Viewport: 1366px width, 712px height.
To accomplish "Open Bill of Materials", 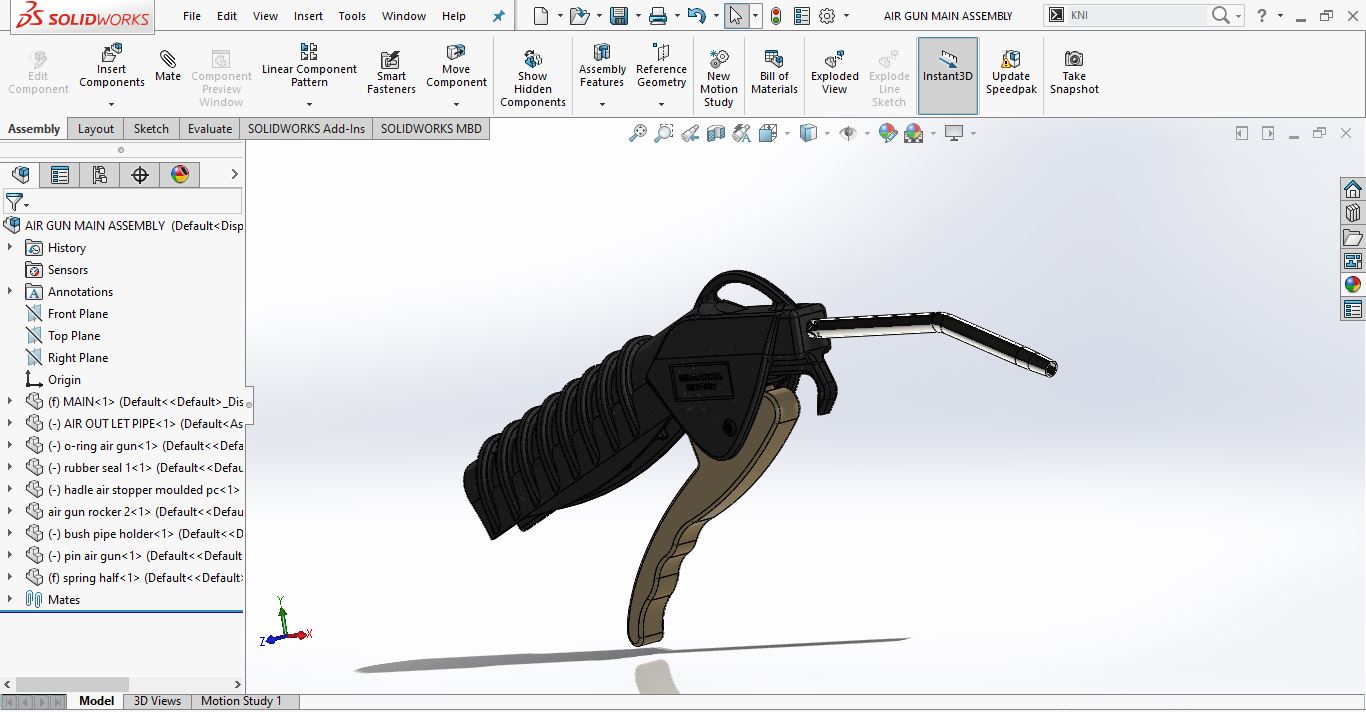I will pyautogui.click(x=774, y=73).
